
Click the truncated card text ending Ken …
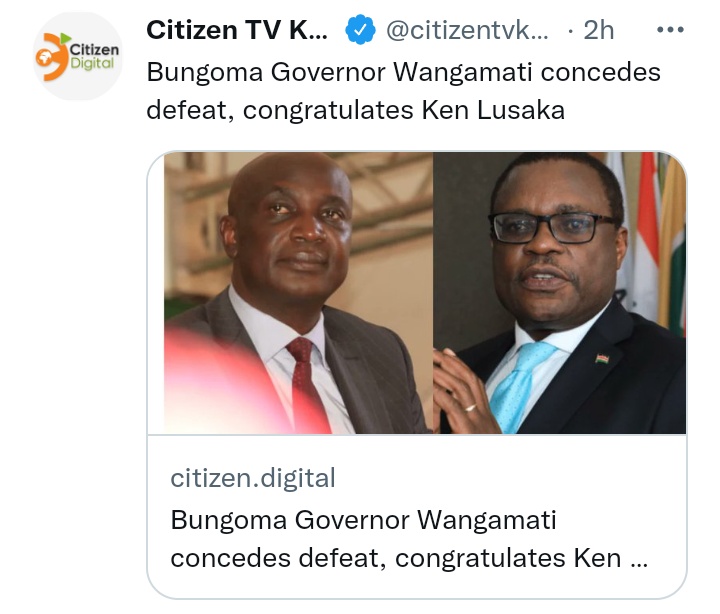(x=409, y=558)
